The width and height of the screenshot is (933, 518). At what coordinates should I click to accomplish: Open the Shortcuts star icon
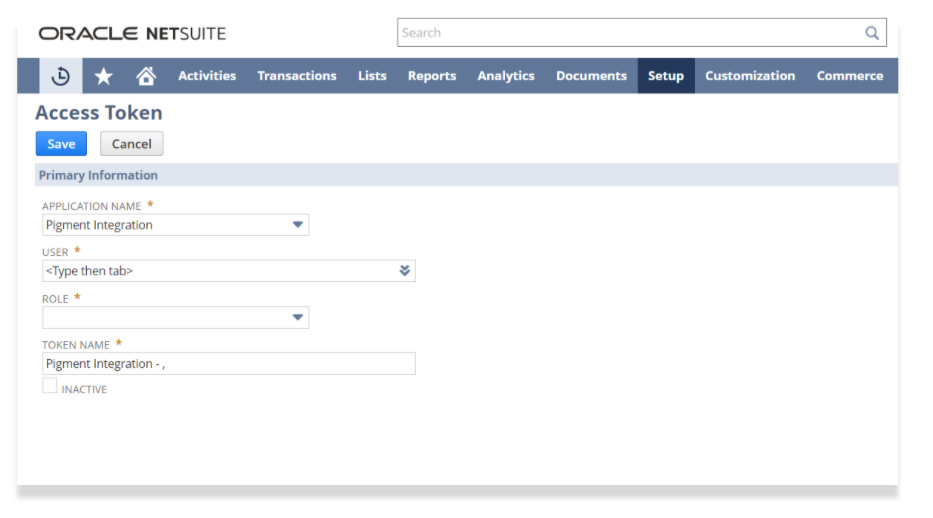(104, 76)
